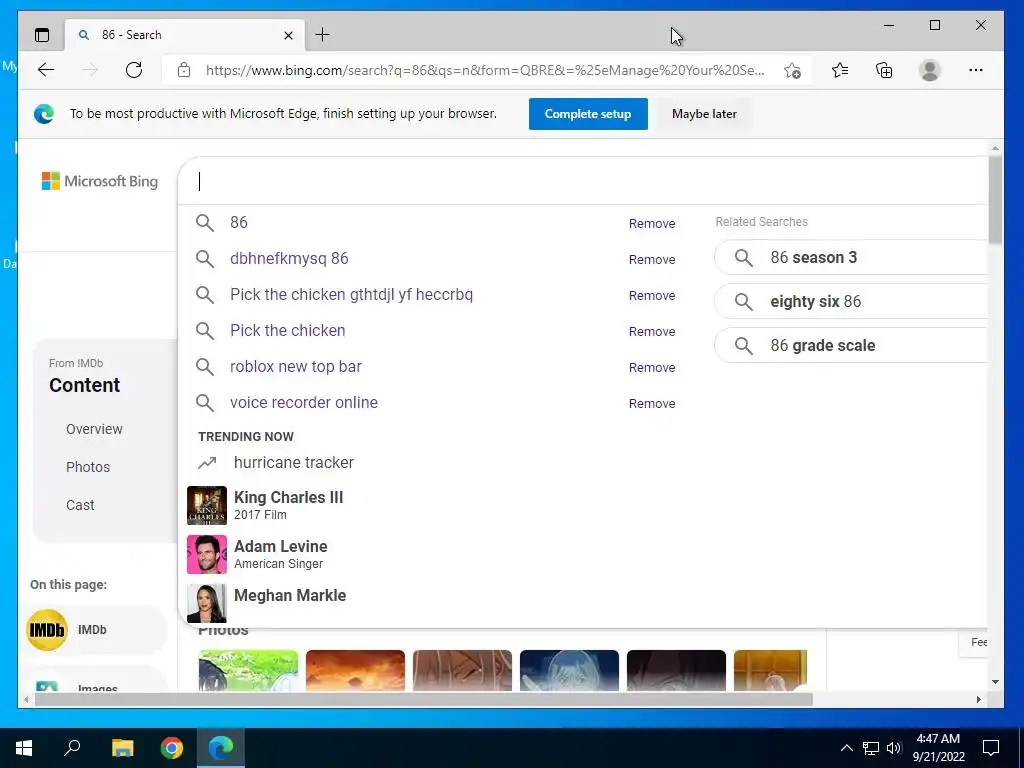Jump to Cast in Content panel
Screen dimensions: 1024x768
pyautogui.click(x=80, y=505)
